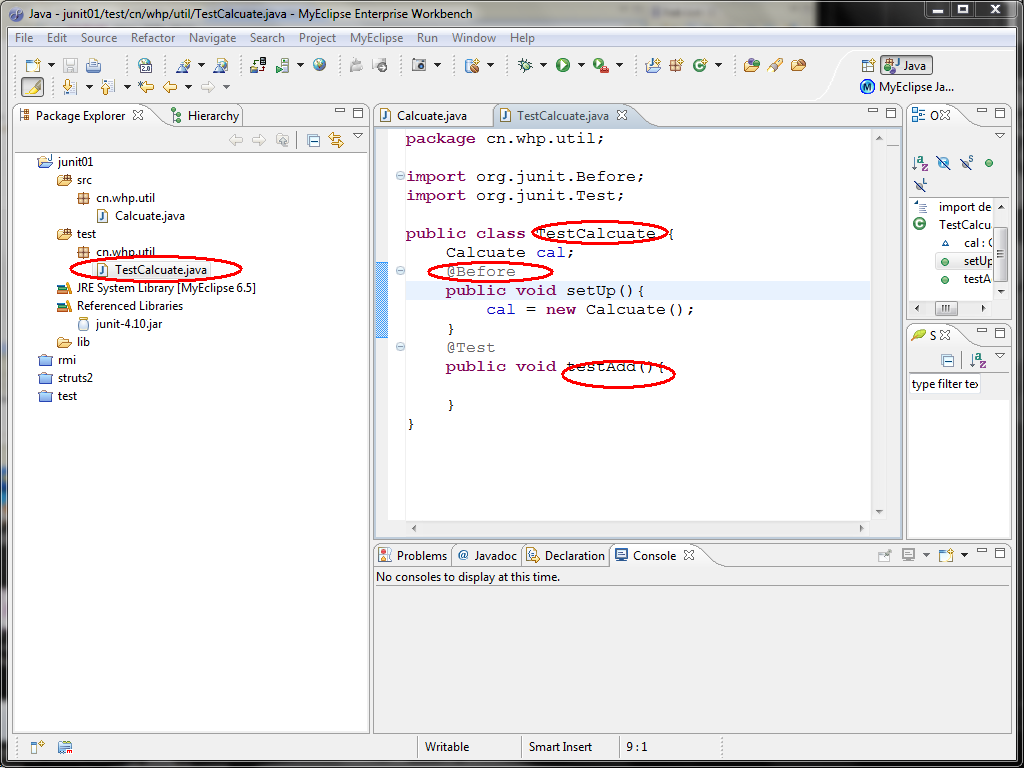Click the Save icon in toolbar
The width and height of the screenshot is (1024, 768).
(x=71, y=65)
